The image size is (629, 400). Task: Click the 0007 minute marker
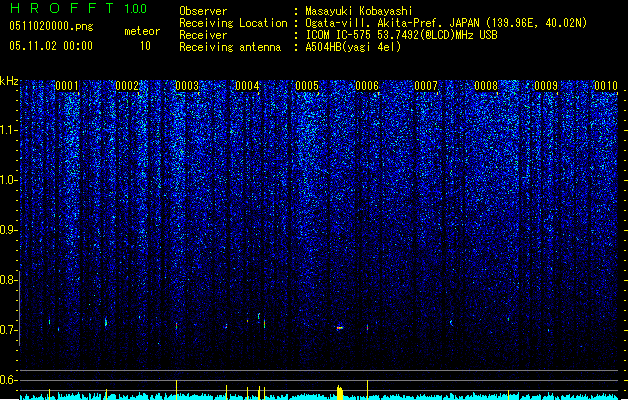(x=426, y=86)
